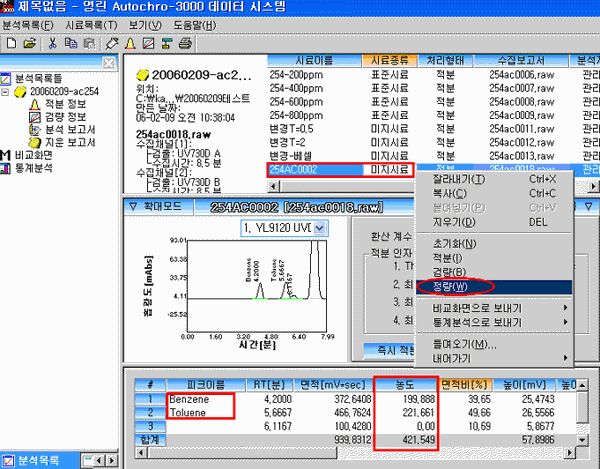
Task: Click the Open folder toolbar icon
Action: point(28,43)
